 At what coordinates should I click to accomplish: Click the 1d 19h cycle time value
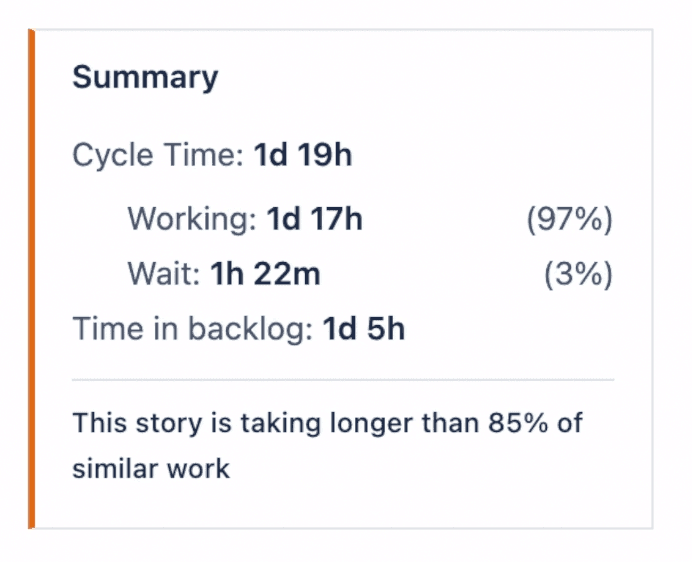[302, 156]
